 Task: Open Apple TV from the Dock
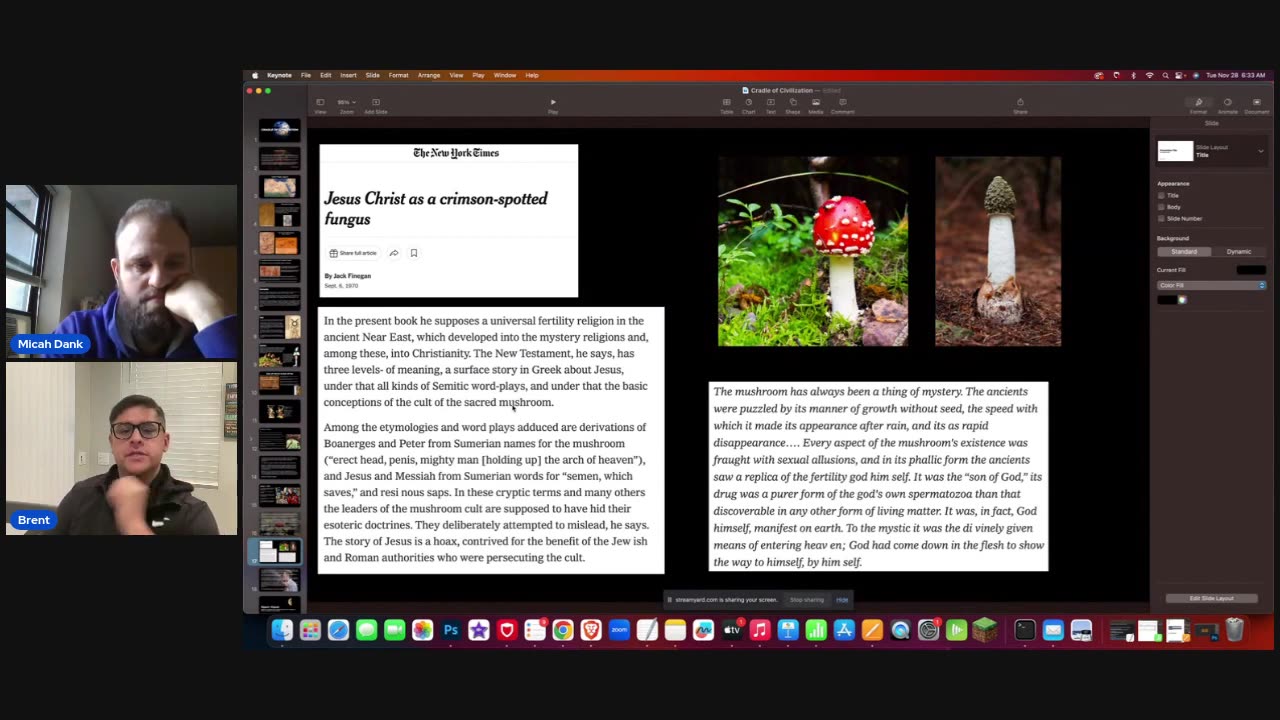(x=732, y=630)
